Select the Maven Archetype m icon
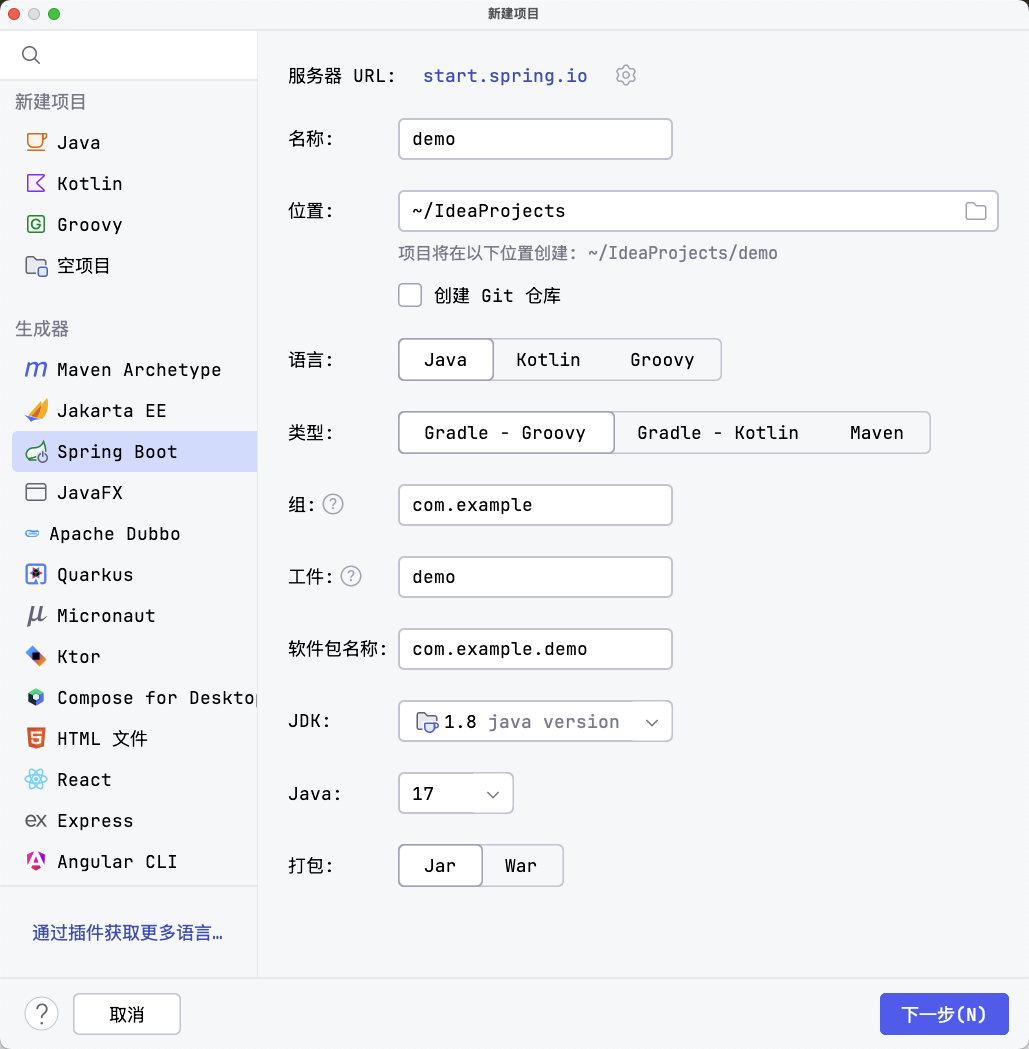1029x1049 pixels. [x=36, y=369]
